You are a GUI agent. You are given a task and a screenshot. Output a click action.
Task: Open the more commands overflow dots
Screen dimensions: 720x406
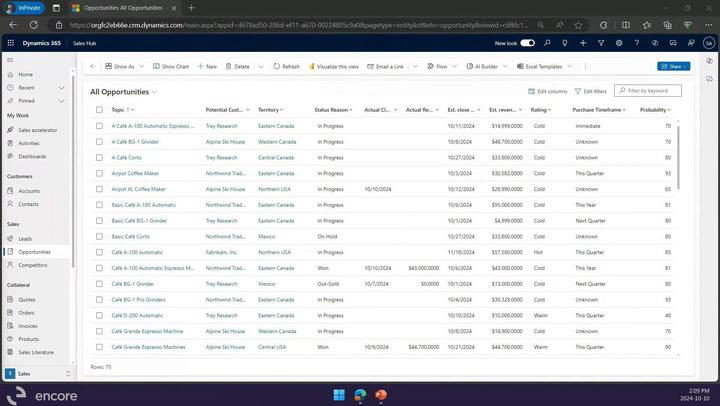tap(585, 66)
